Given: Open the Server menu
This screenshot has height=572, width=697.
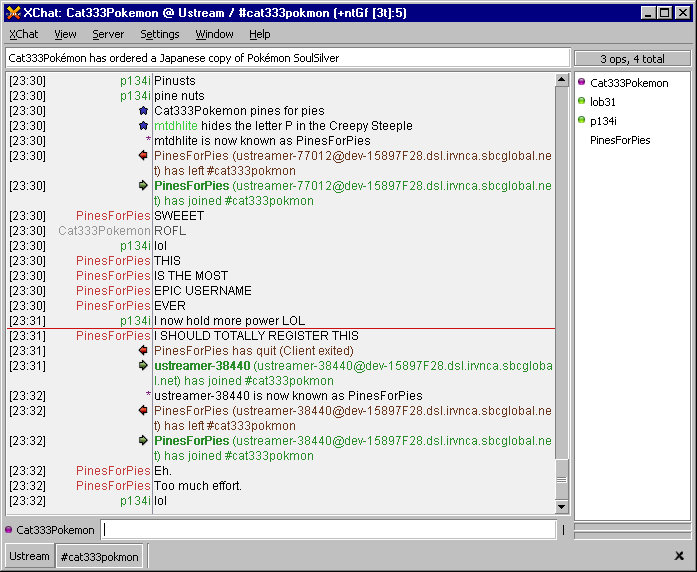Looking at the screenshot, I should (108, 34).
